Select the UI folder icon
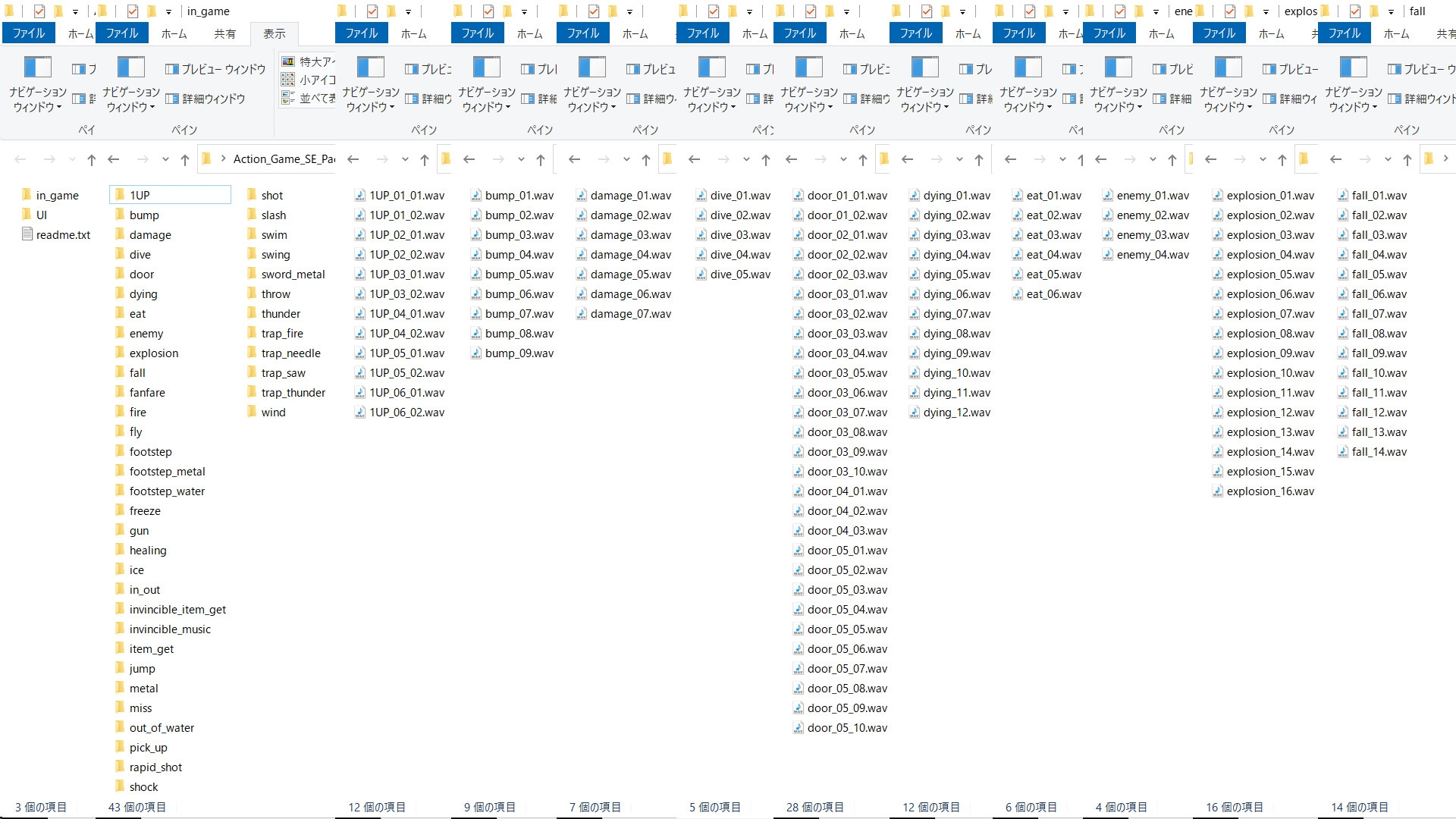Image resolution: width=1456 pixels, height=819 pixels. (27, 215)
